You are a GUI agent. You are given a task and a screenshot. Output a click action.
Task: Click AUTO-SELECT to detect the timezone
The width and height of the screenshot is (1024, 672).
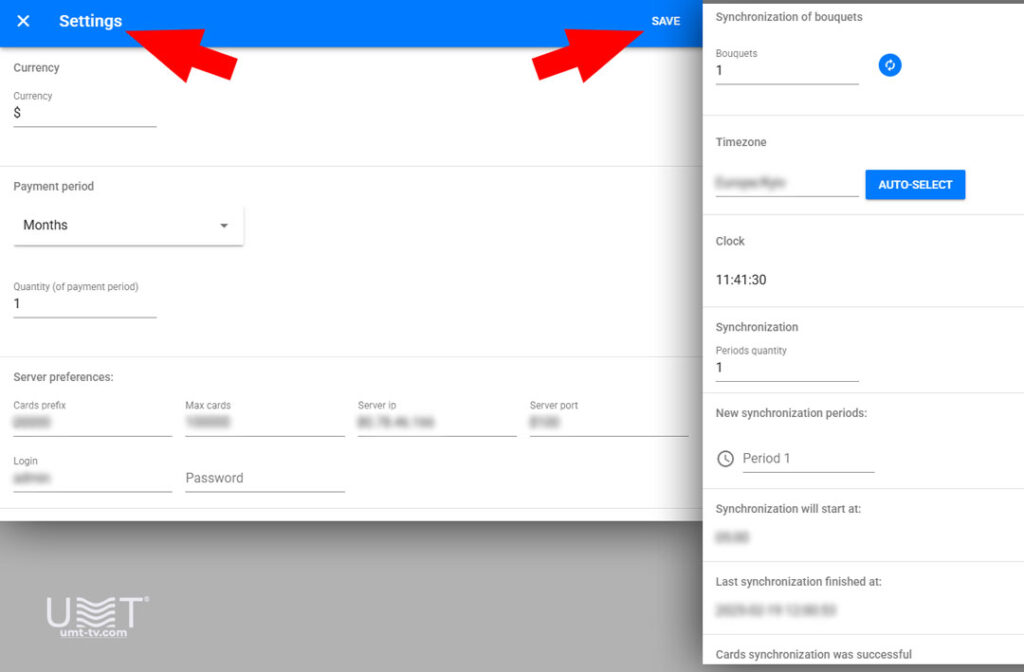[915, 184]
